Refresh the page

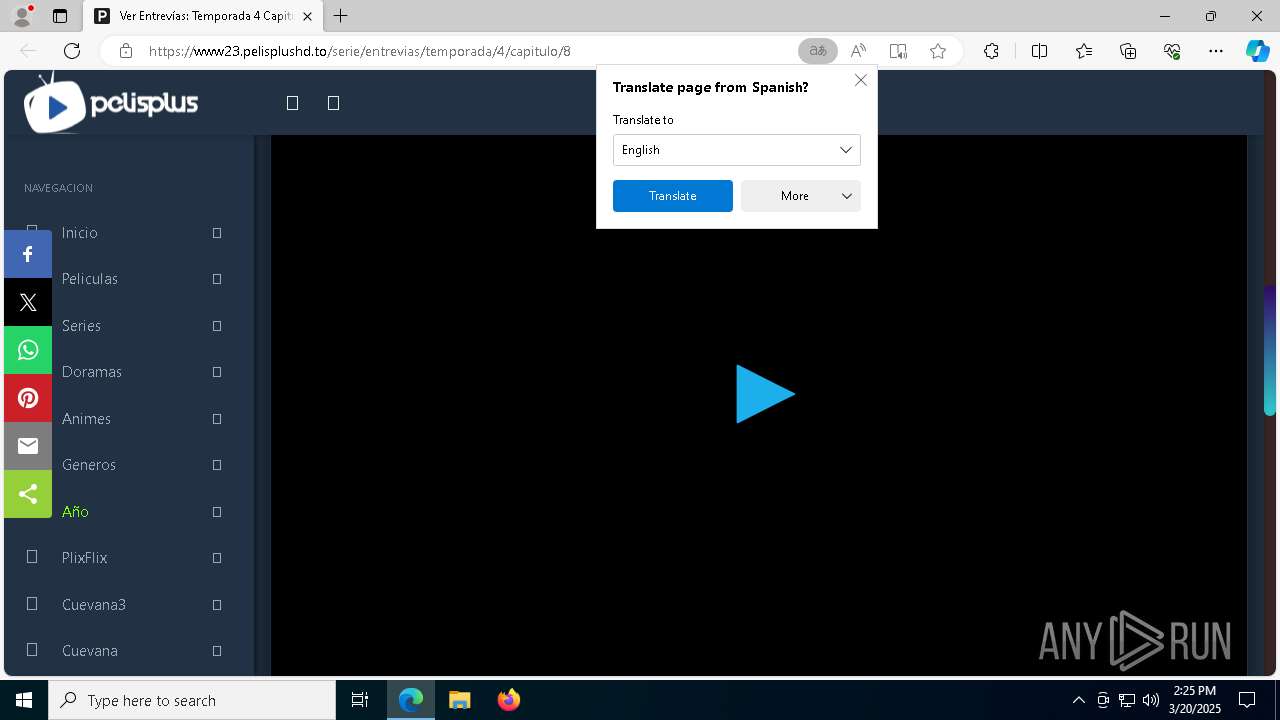(72, 51)
